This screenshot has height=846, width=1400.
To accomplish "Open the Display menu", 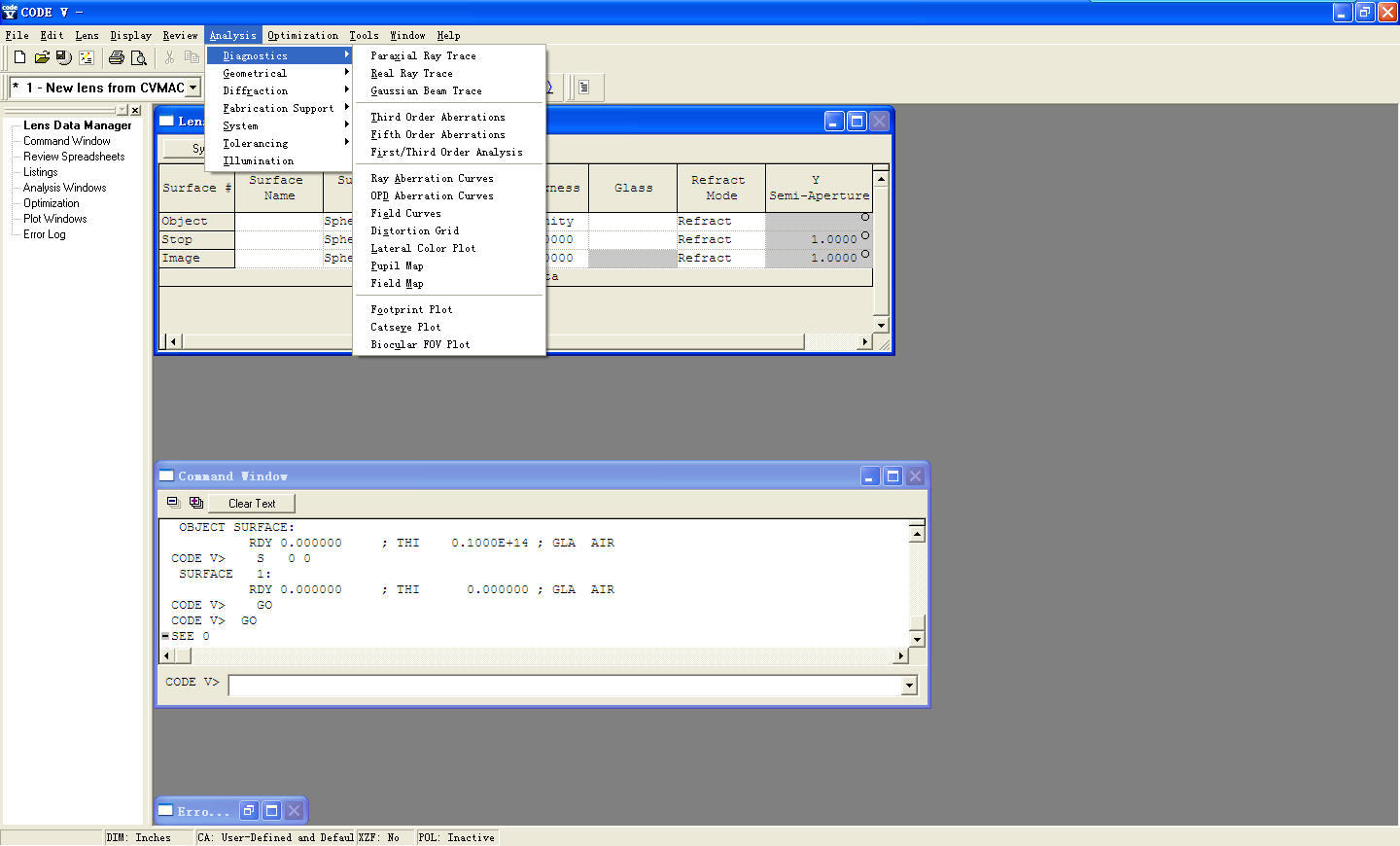I will click(130, 35).
